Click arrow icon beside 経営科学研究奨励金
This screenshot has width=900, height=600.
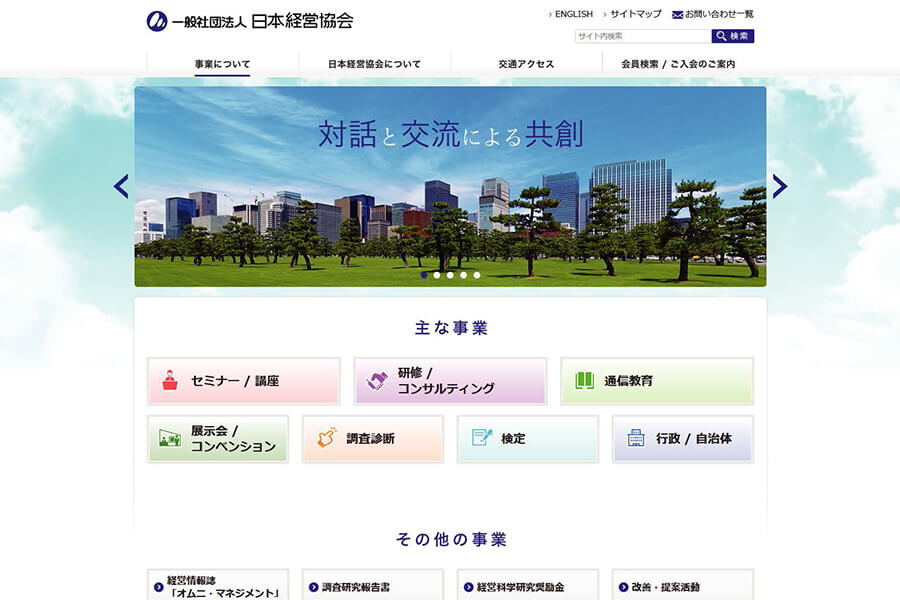468,587
